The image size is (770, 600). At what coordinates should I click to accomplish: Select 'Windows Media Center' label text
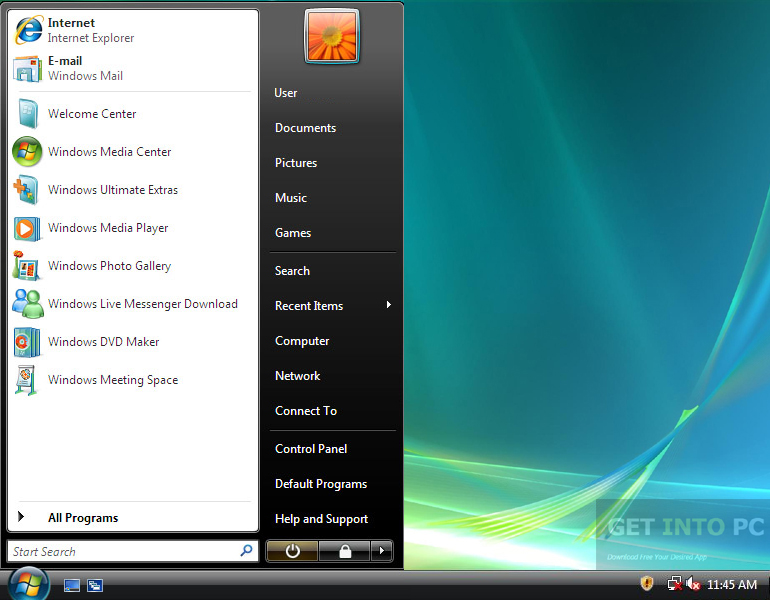point(110,152)
